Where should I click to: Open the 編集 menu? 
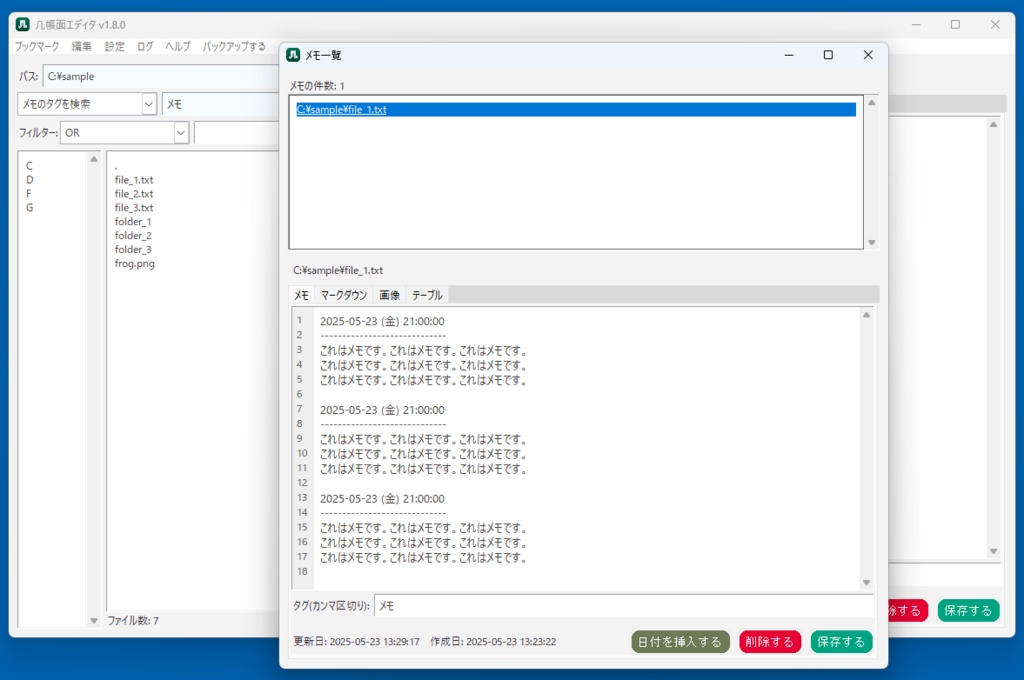tap(82, 46)
